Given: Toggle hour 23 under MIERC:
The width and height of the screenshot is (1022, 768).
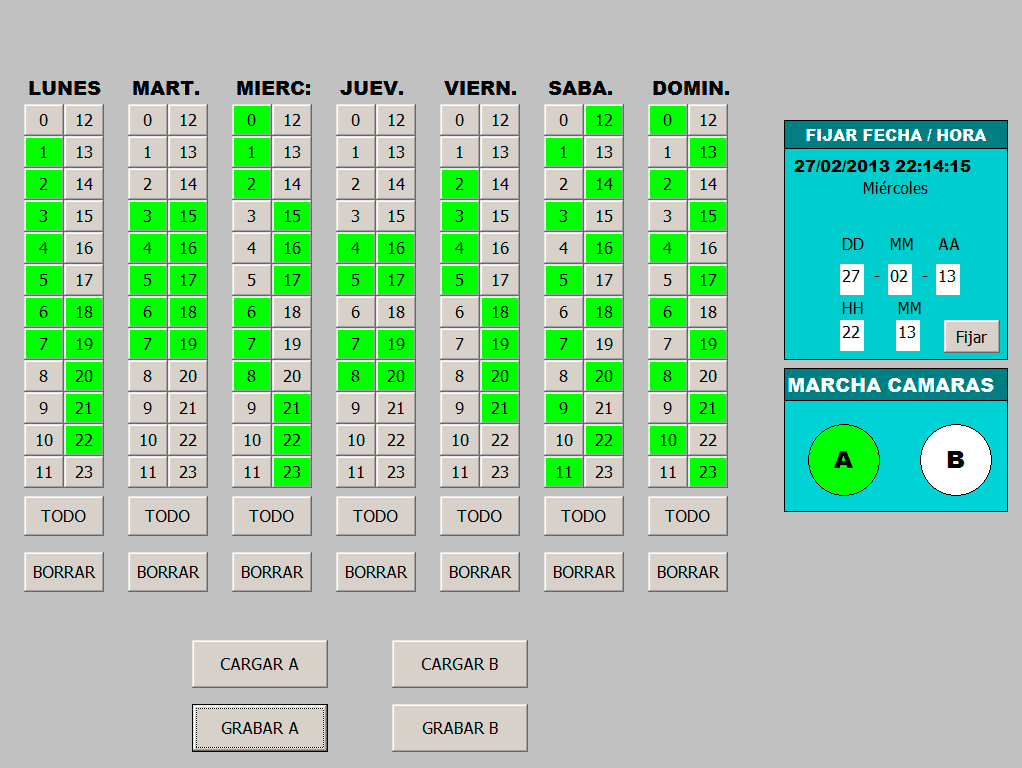Looking at the screenshot, I should point(292,472).
